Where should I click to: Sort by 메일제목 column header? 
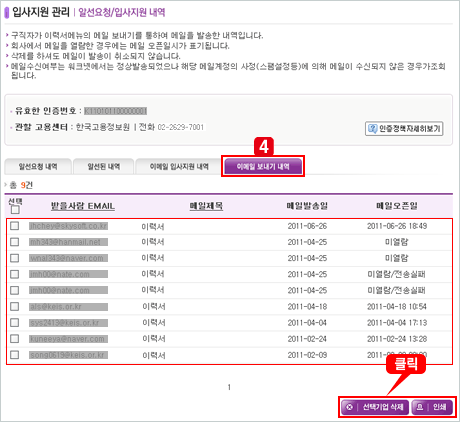[x=206, y=206]
